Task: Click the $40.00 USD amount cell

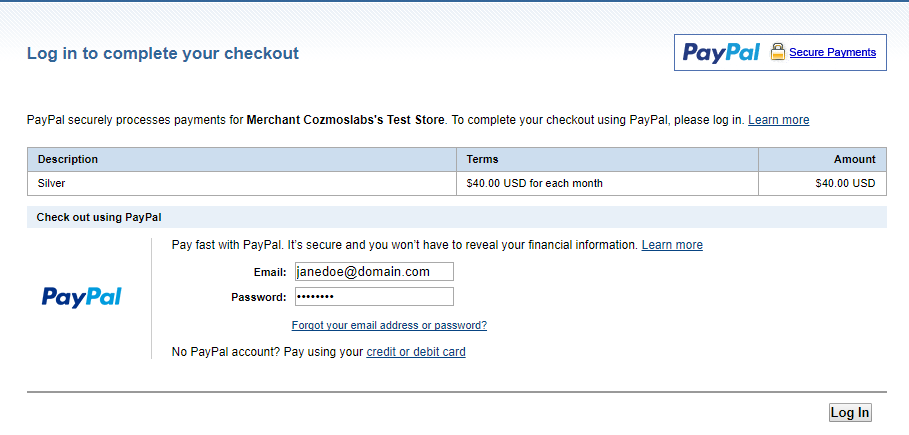Action: point(845,184)
